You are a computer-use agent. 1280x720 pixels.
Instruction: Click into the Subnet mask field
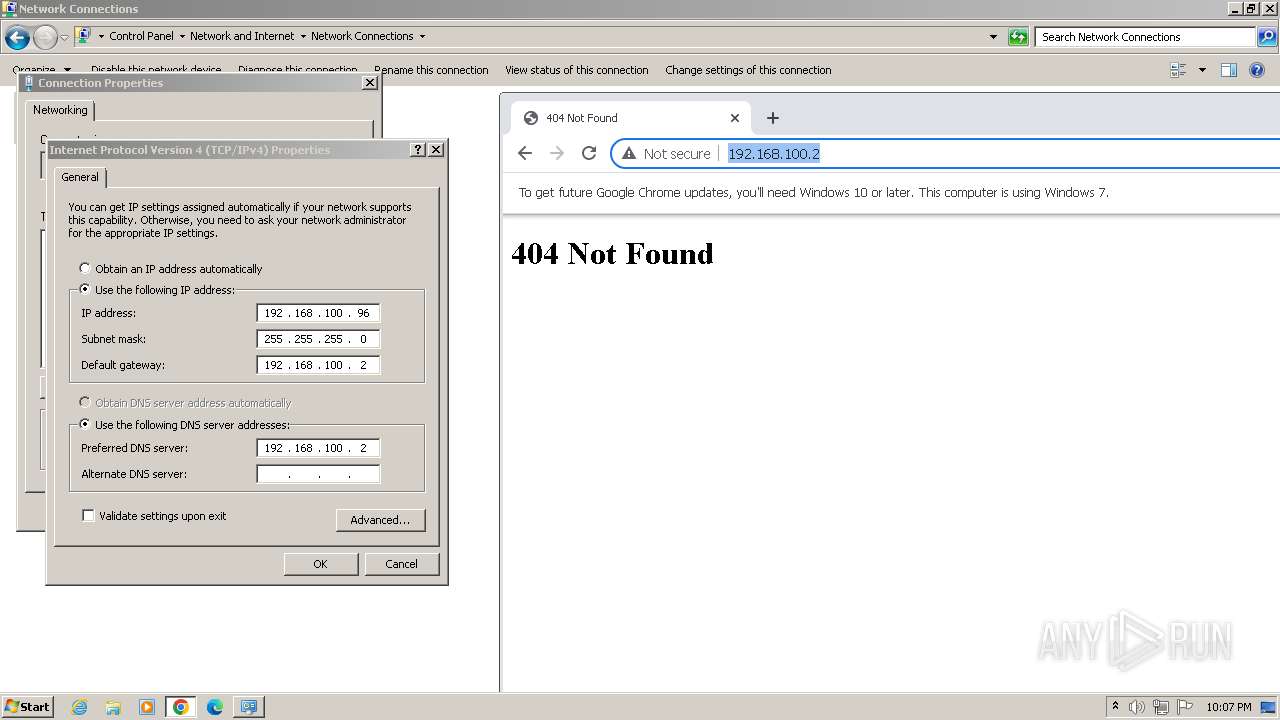tap(318, 339)
